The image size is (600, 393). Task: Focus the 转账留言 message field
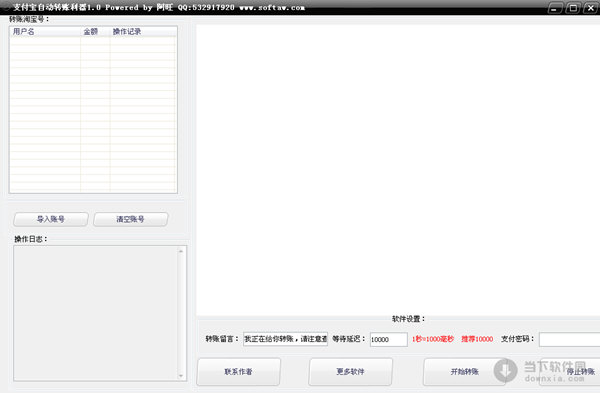point(285,339)
